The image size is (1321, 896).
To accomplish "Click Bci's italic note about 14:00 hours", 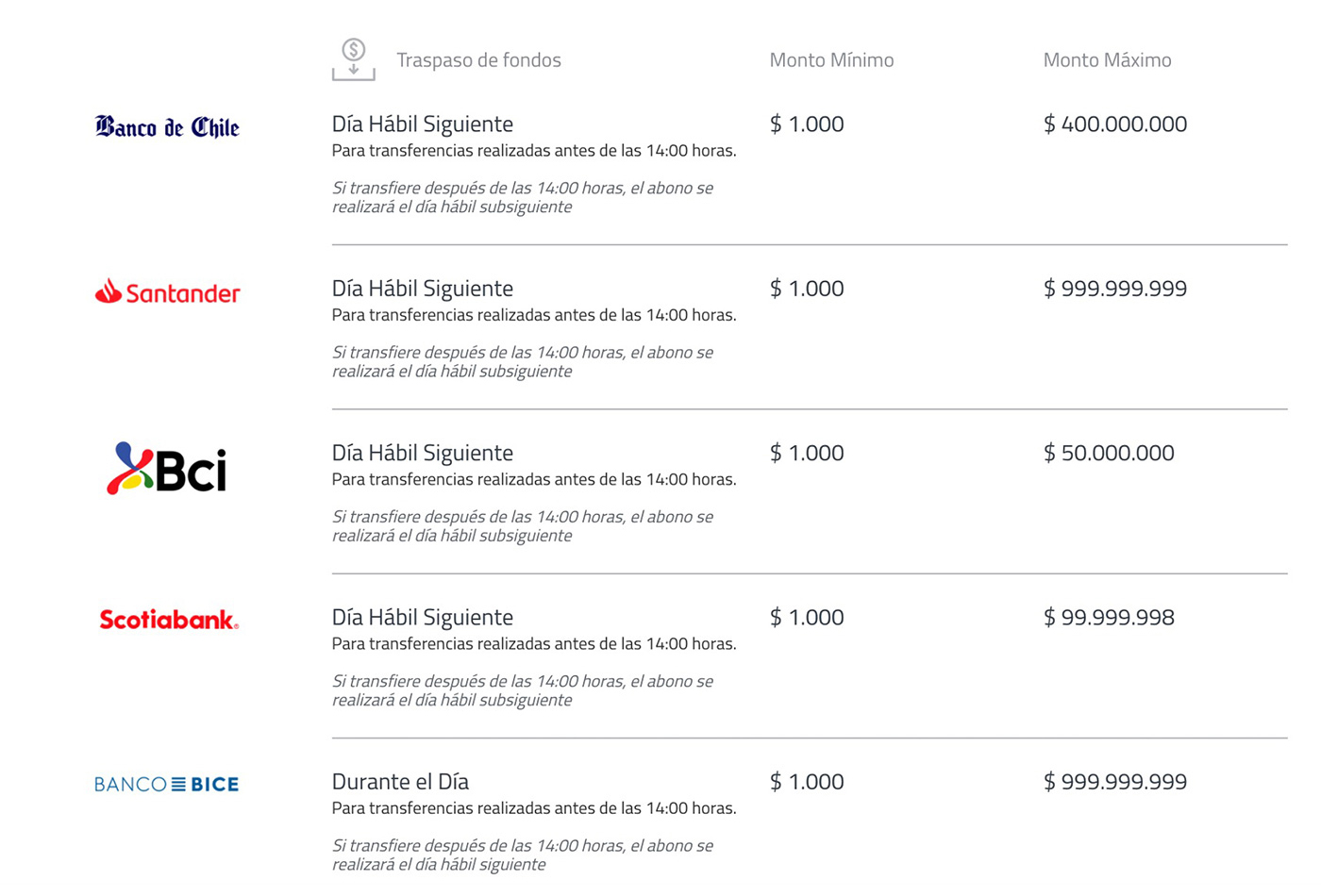I will click(523, 526).
